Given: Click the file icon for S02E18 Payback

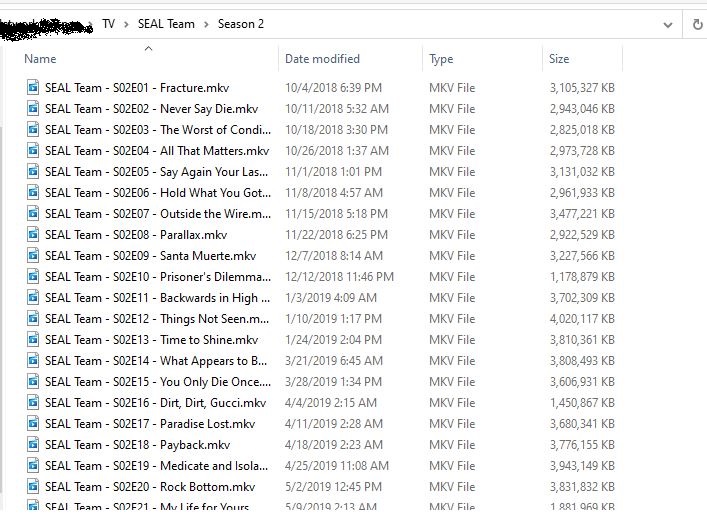Looking at the screenshot, I should 33,445.
